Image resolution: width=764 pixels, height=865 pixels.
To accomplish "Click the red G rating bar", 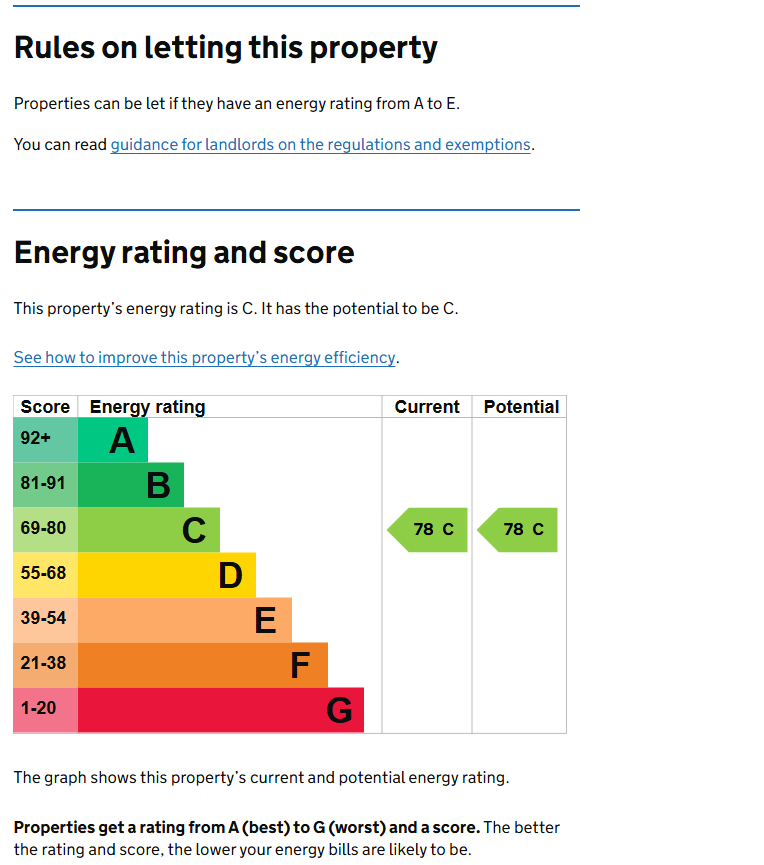I will coord(221,710).
